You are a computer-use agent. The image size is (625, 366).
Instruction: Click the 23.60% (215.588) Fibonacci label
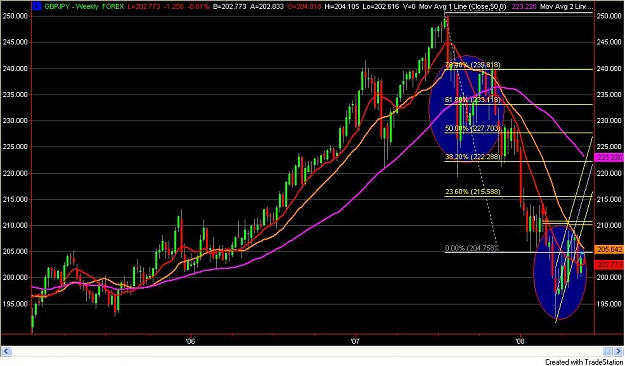point(473,192)
